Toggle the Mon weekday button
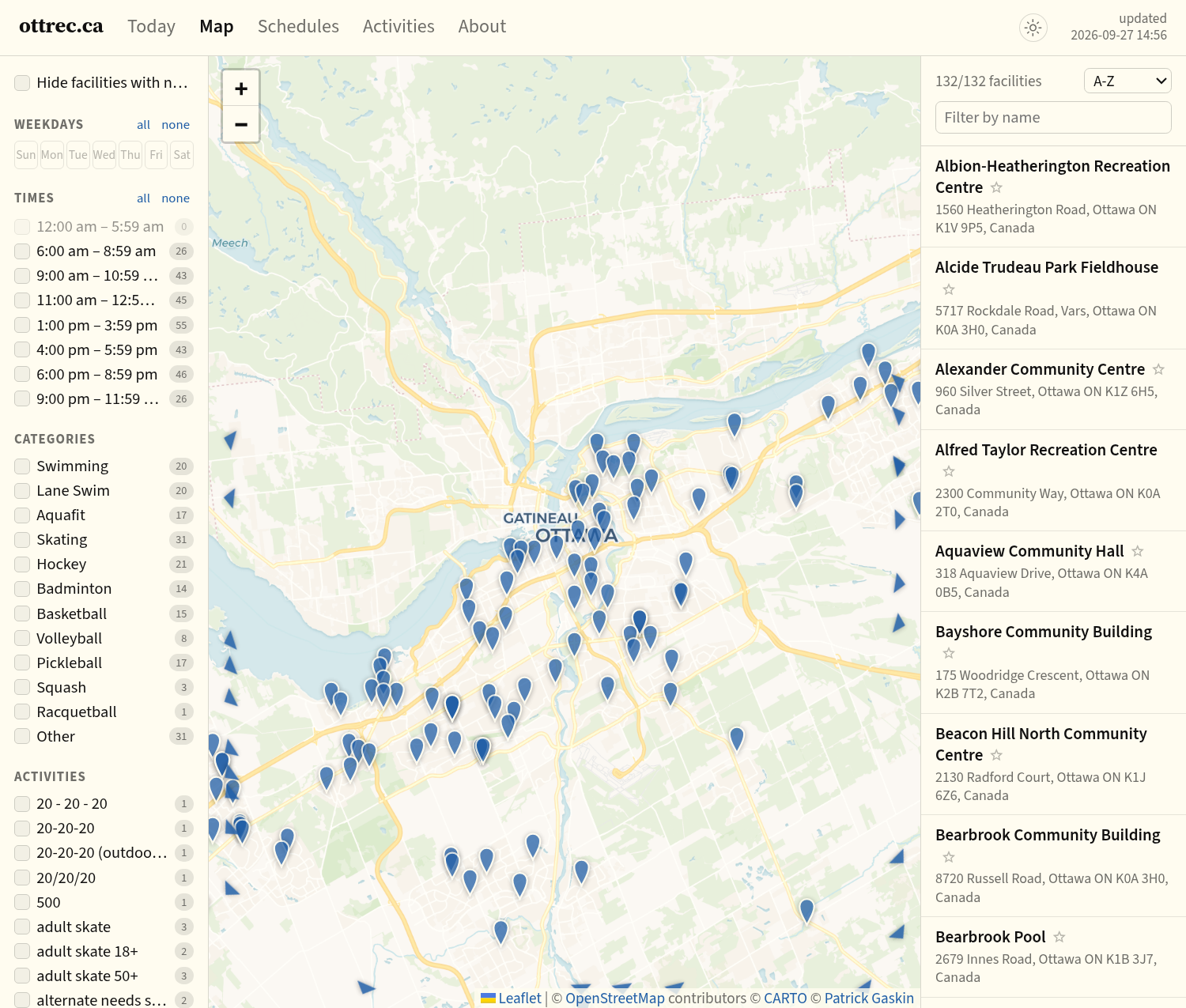The width and height of the screenshot is (1186, 1008). pos(52,155)
